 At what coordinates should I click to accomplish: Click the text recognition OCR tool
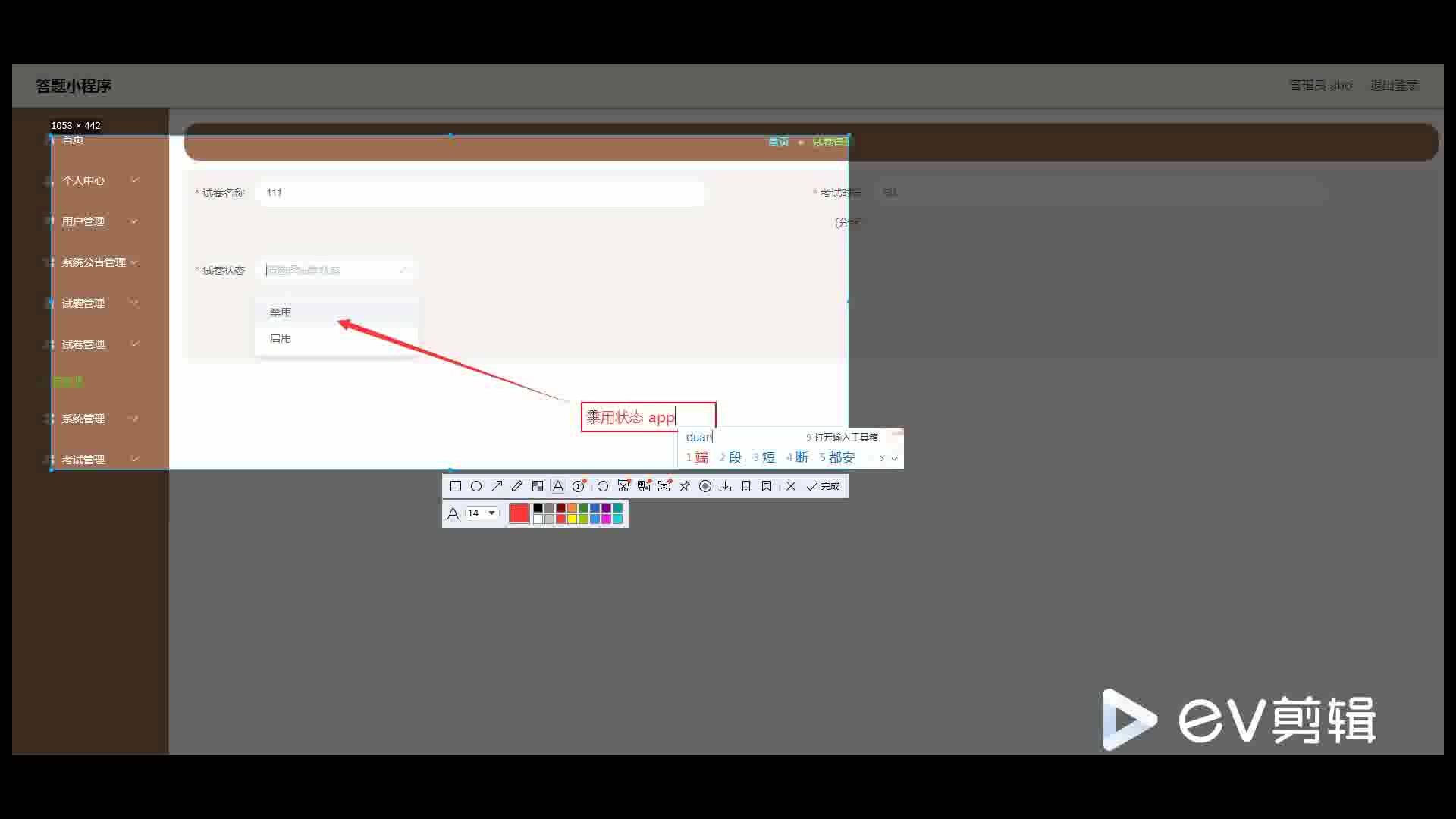(664, 486)
